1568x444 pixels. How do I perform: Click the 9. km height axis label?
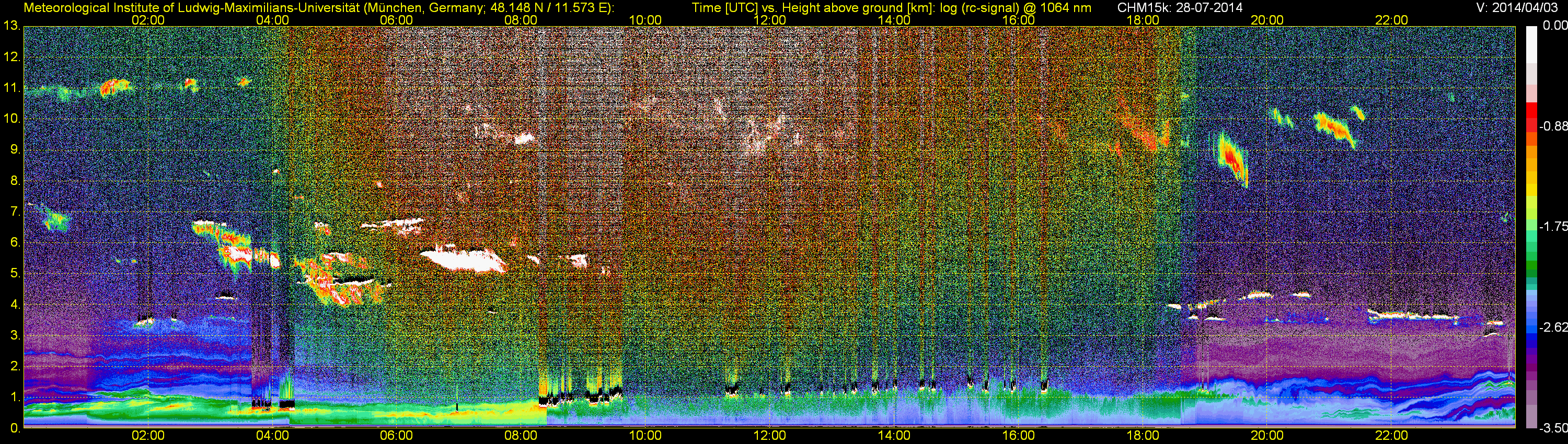coord(15,149)
